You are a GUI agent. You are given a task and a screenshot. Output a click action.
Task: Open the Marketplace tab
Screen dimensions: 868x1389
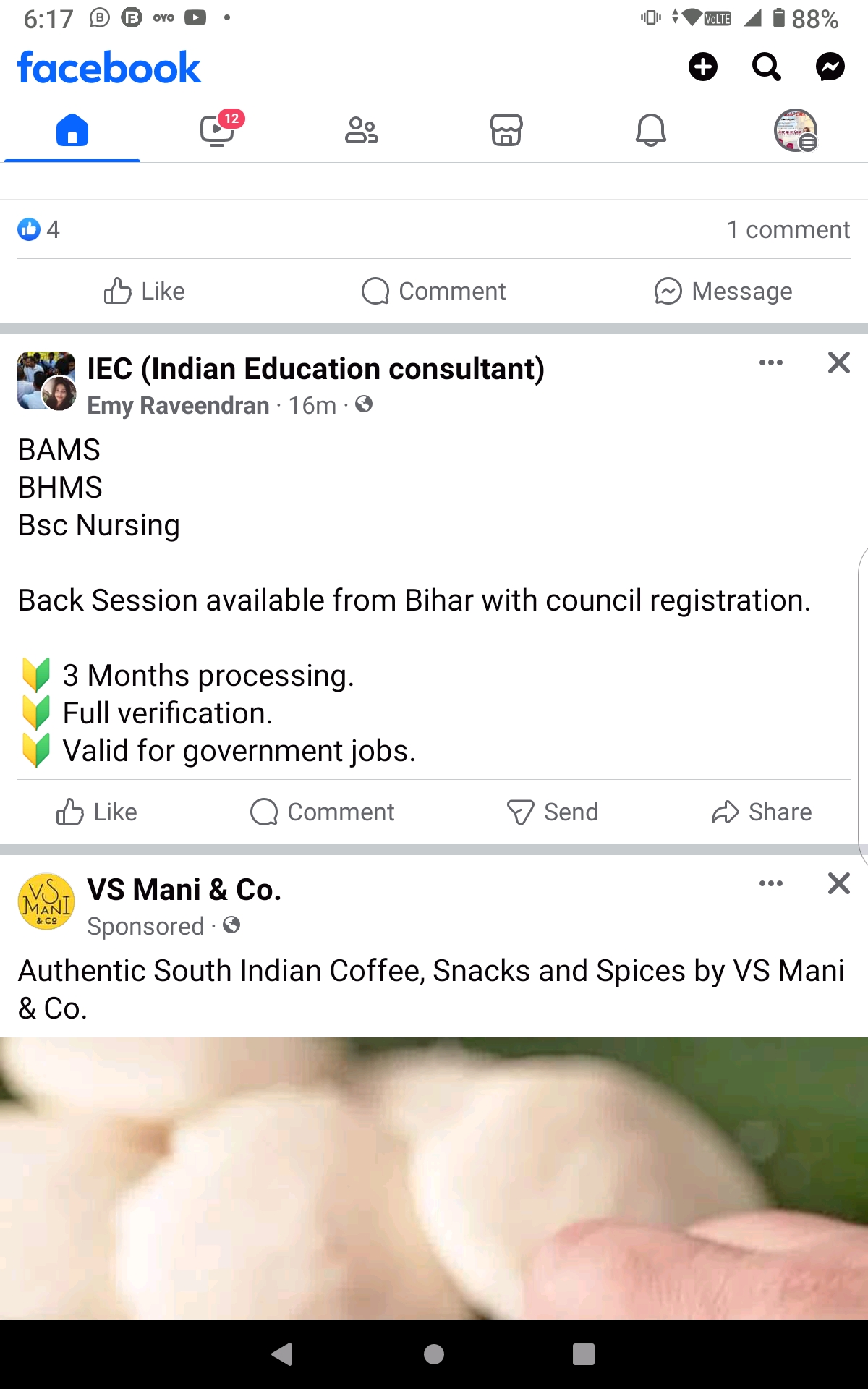click(x=506, y=131)
